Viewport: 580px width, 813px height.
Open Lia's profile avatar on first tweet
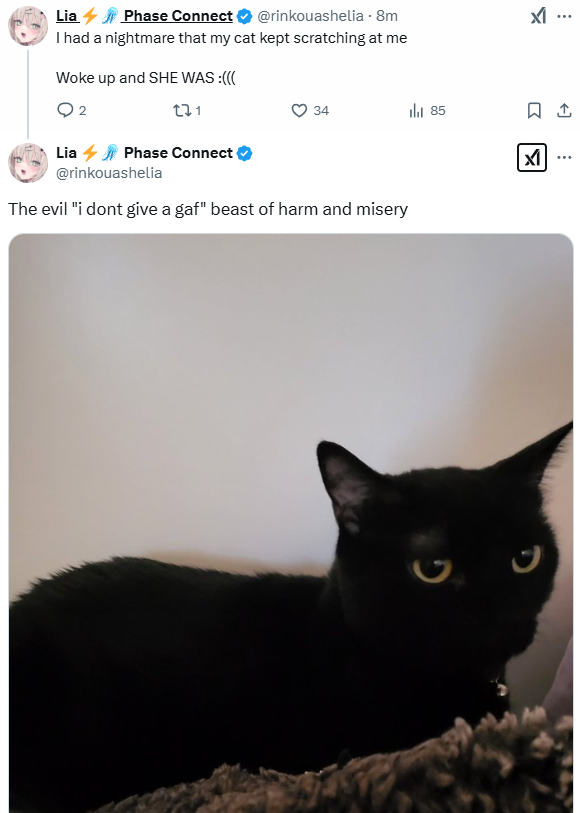point(28,26)
